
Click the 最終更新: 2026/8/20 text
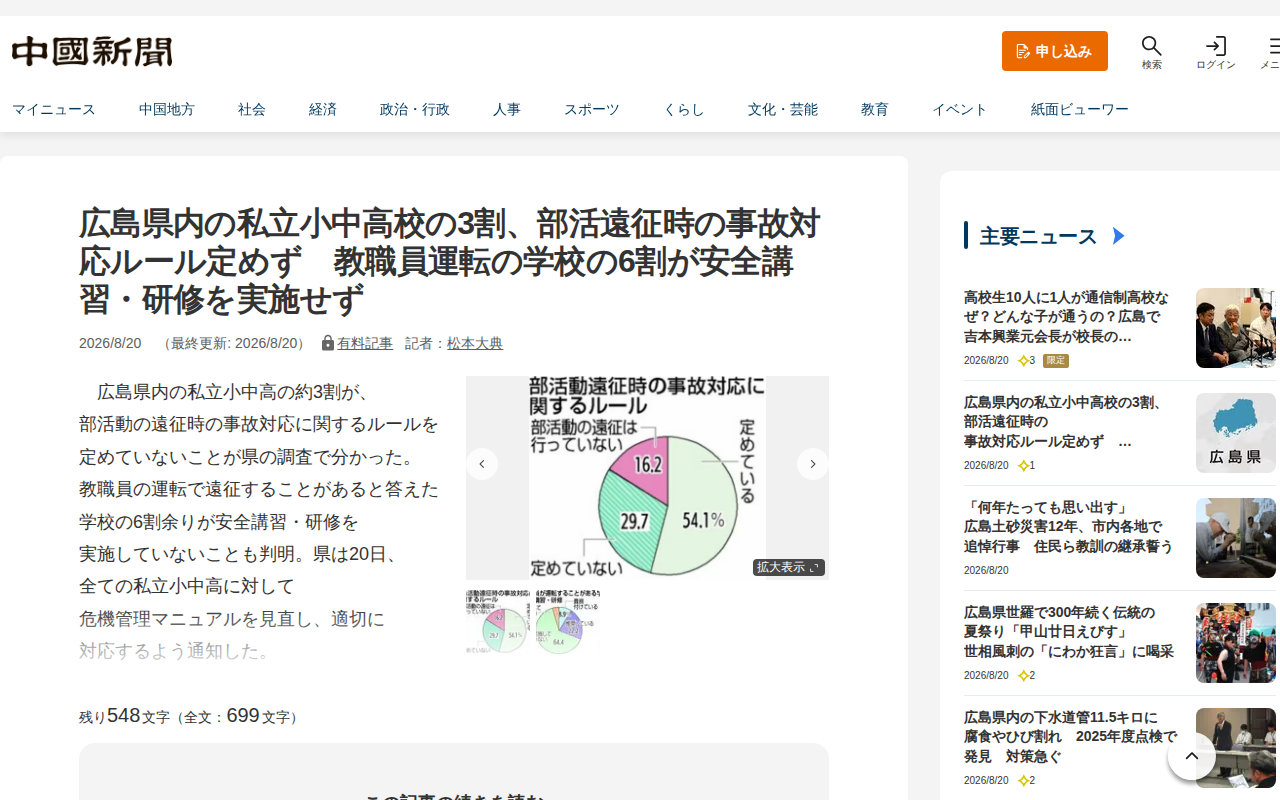click(x=234, y=343)
